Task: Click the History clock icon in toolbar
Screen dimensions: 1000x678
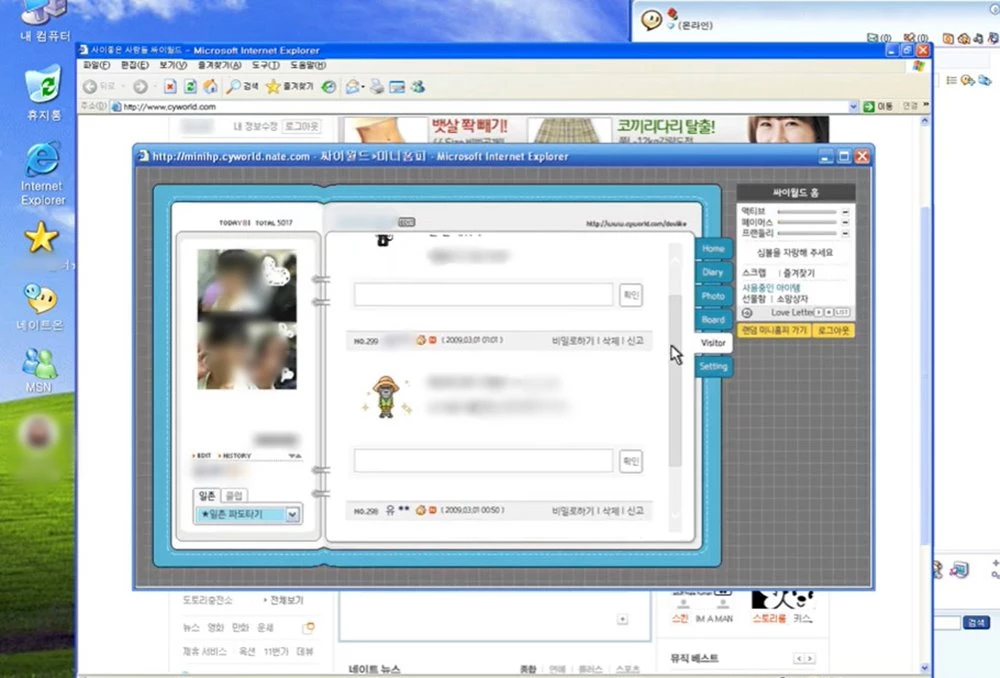Action: (x=328, y=87)
